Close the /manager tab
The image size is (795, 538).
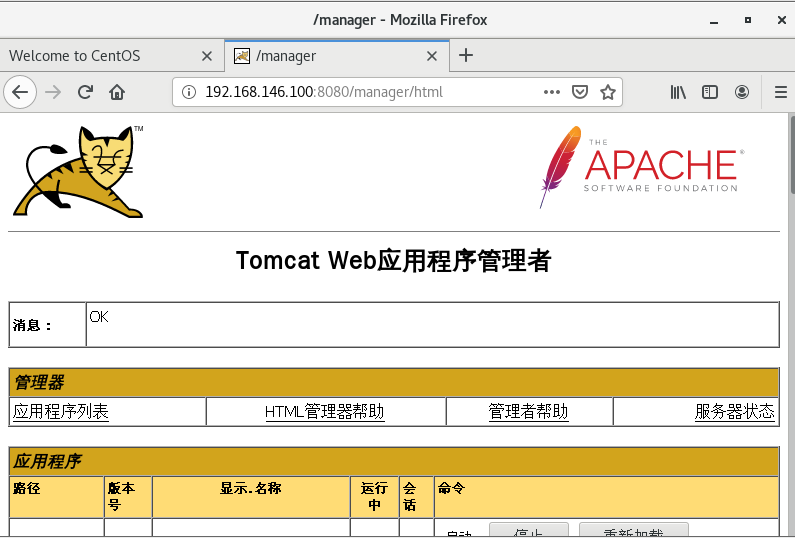coord(432,56)
